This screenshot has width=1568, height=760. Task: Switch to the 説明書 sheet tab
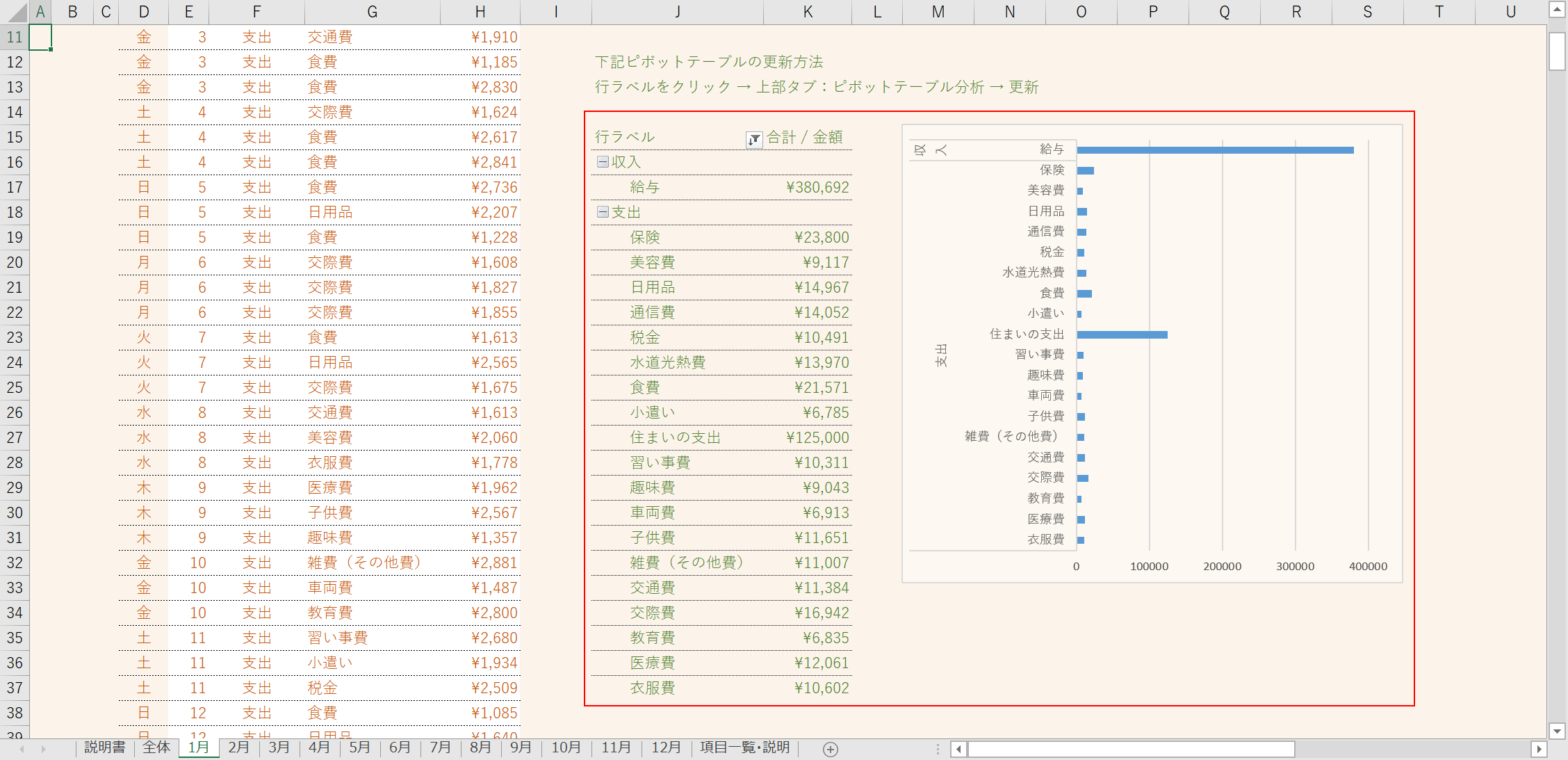(x=105, y=747)
